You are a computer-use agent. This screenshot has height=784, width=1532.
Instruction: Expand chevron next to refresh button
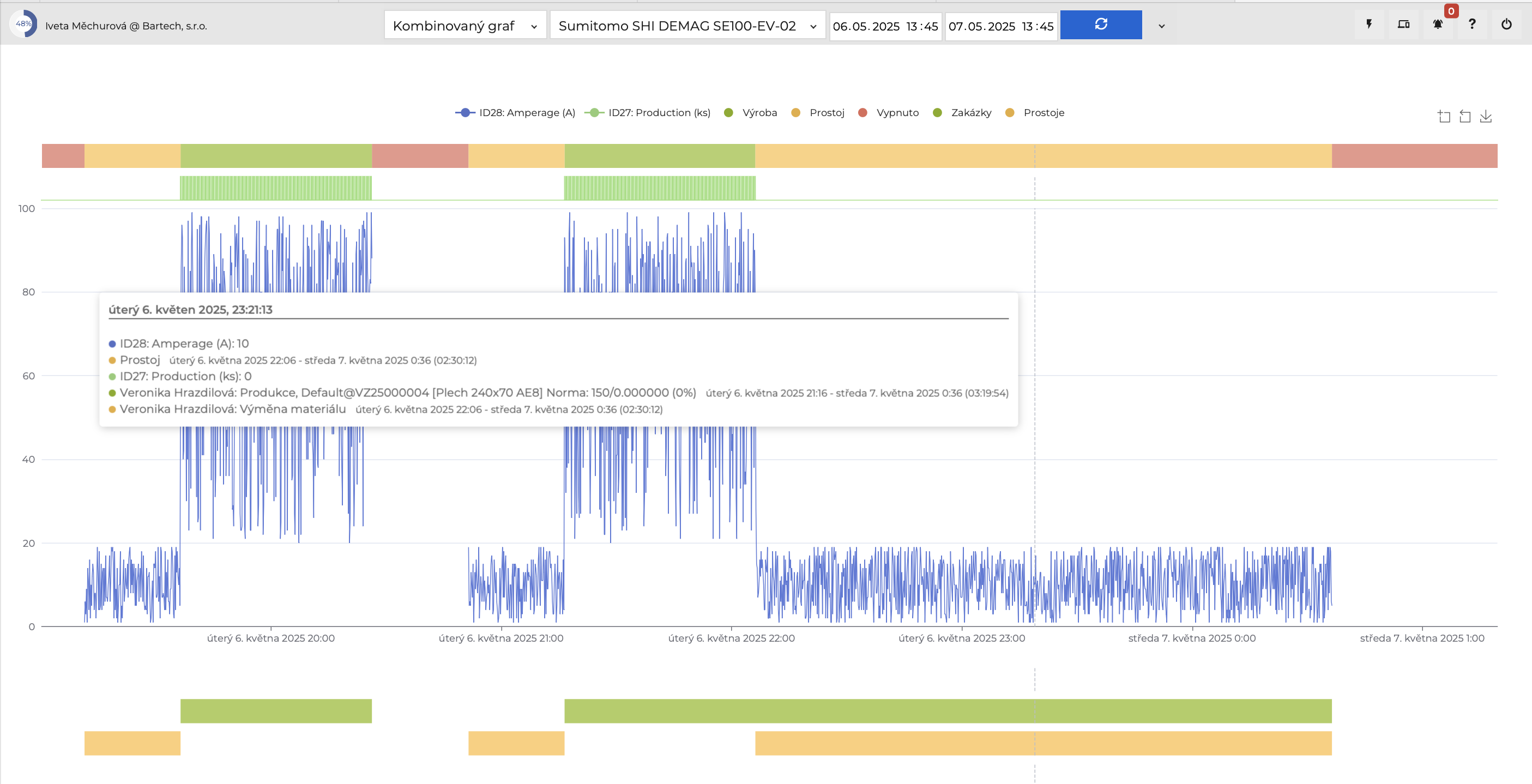pyautogui.click(x=1161, y=26)
